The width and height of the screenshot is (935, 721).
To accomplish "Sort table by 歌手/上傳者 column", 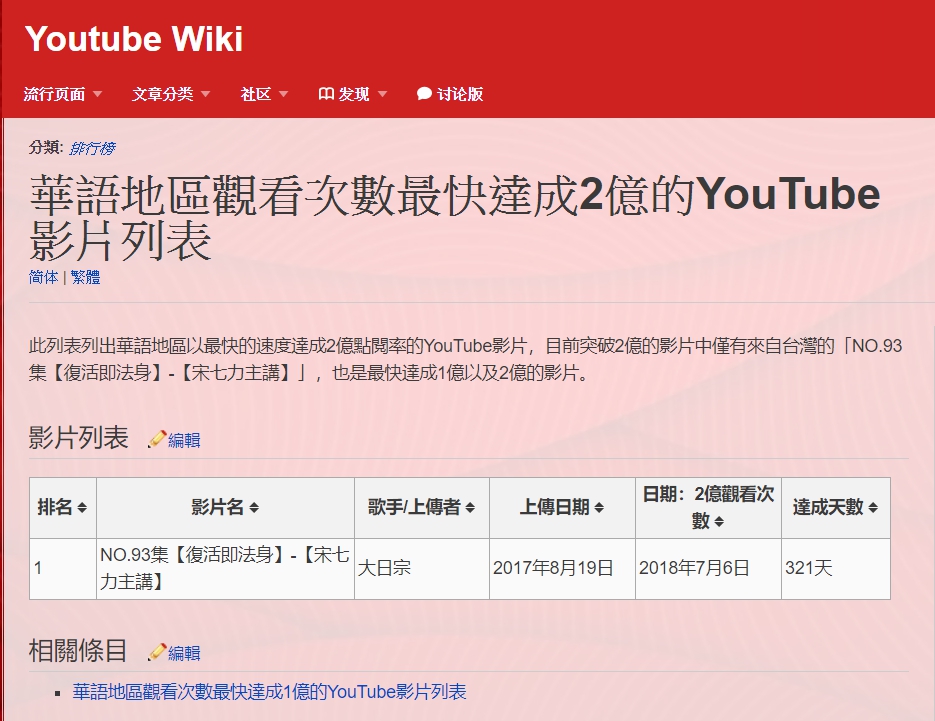I will coord(422,508).
